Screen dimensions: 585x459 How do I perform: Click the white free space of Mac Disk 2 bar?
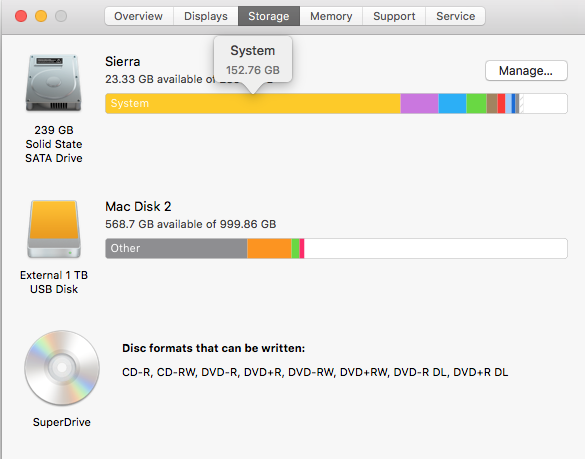pos(436,249)
